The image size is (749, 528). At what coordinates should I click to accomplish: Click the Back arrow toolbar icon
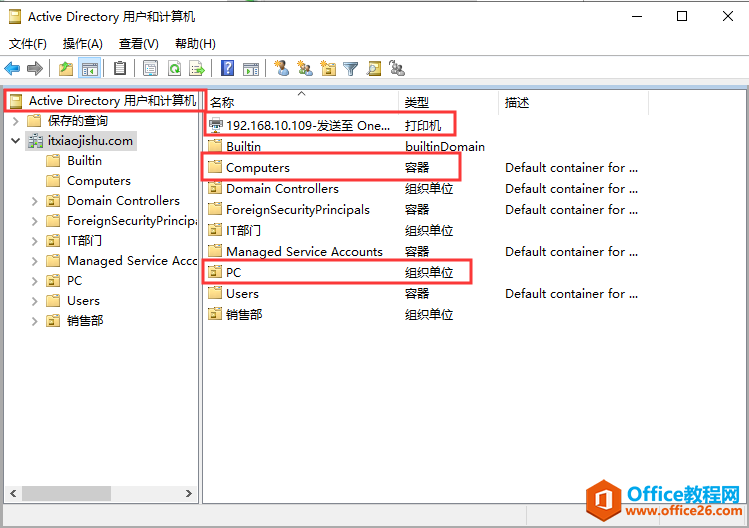pyautogui.click(x=12, y=68)
